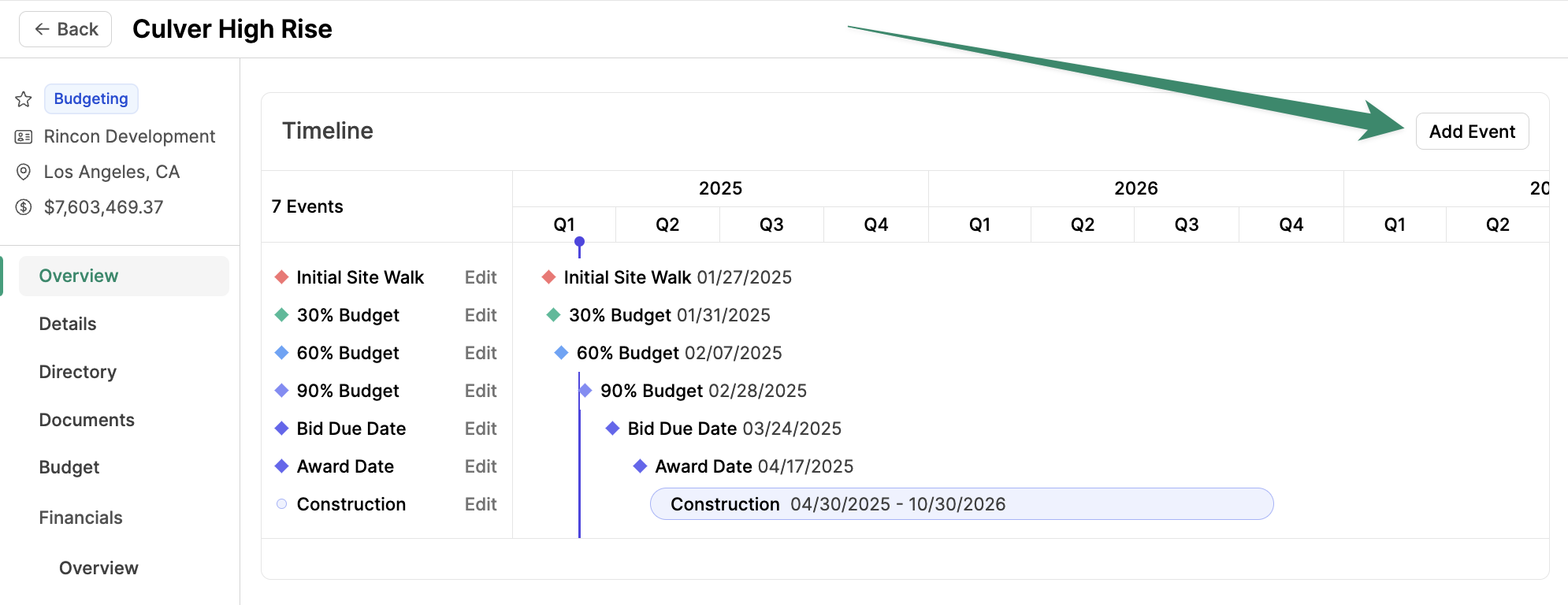Click circle icon beside Construction list row
The height and width of the screenshot is (605, 1568).
[281, 504]
